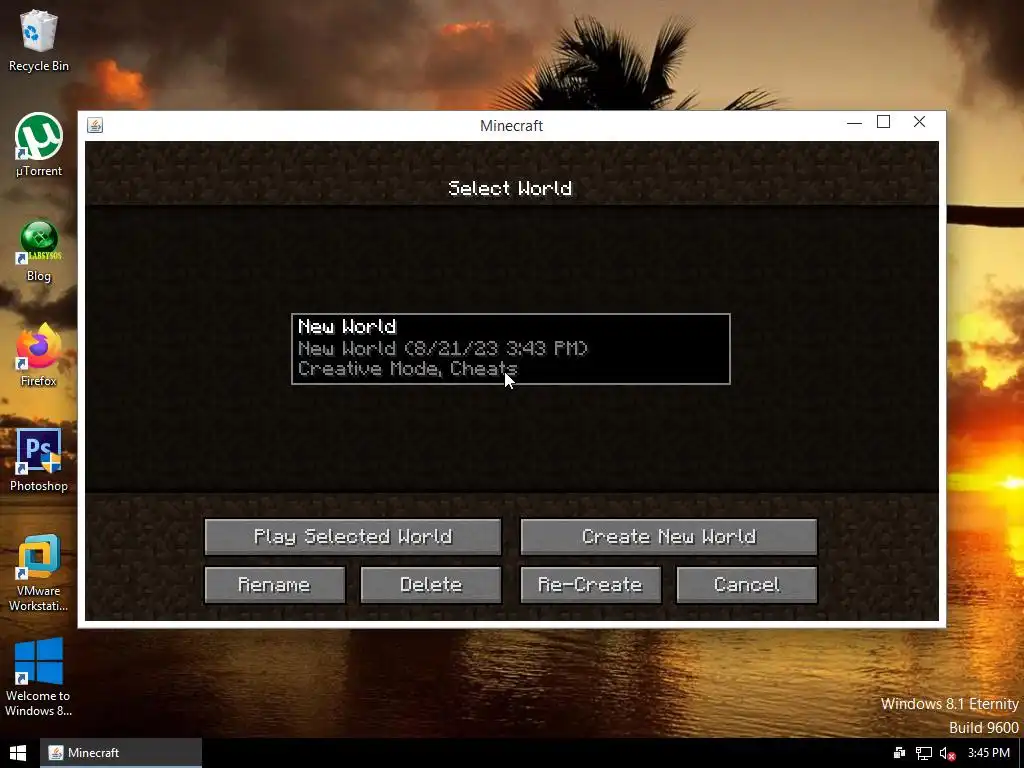Maximize the Minecraft window
This screenshot has height=768, width=1024.
884,122
